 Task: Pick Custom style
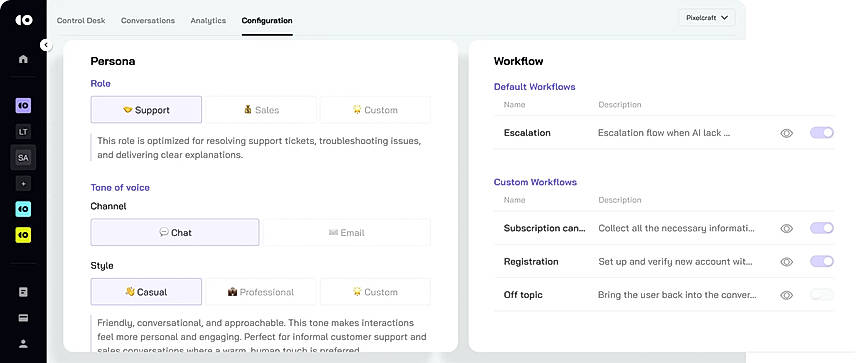click(x=375, y=292)
